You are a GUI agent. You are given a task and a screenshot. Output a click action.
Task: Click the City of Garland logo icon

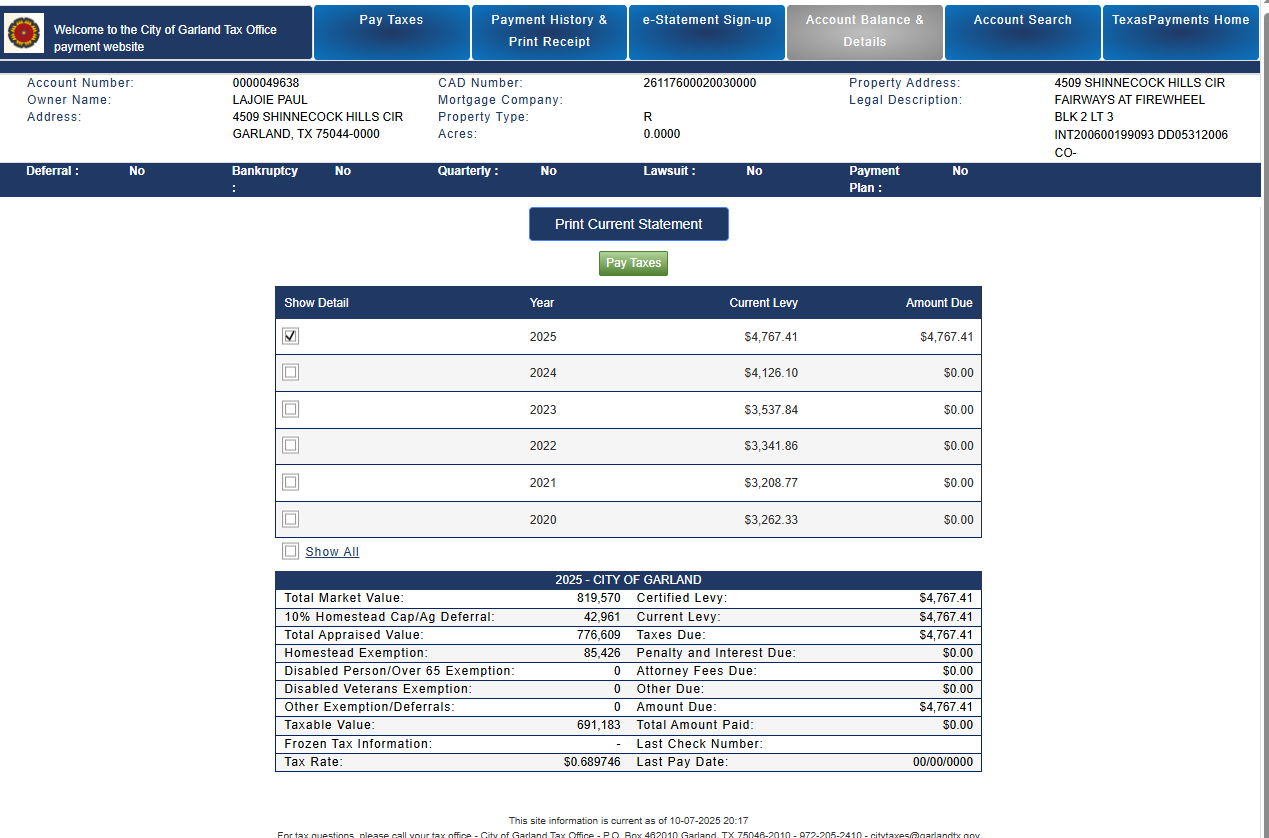click(24, 33)
